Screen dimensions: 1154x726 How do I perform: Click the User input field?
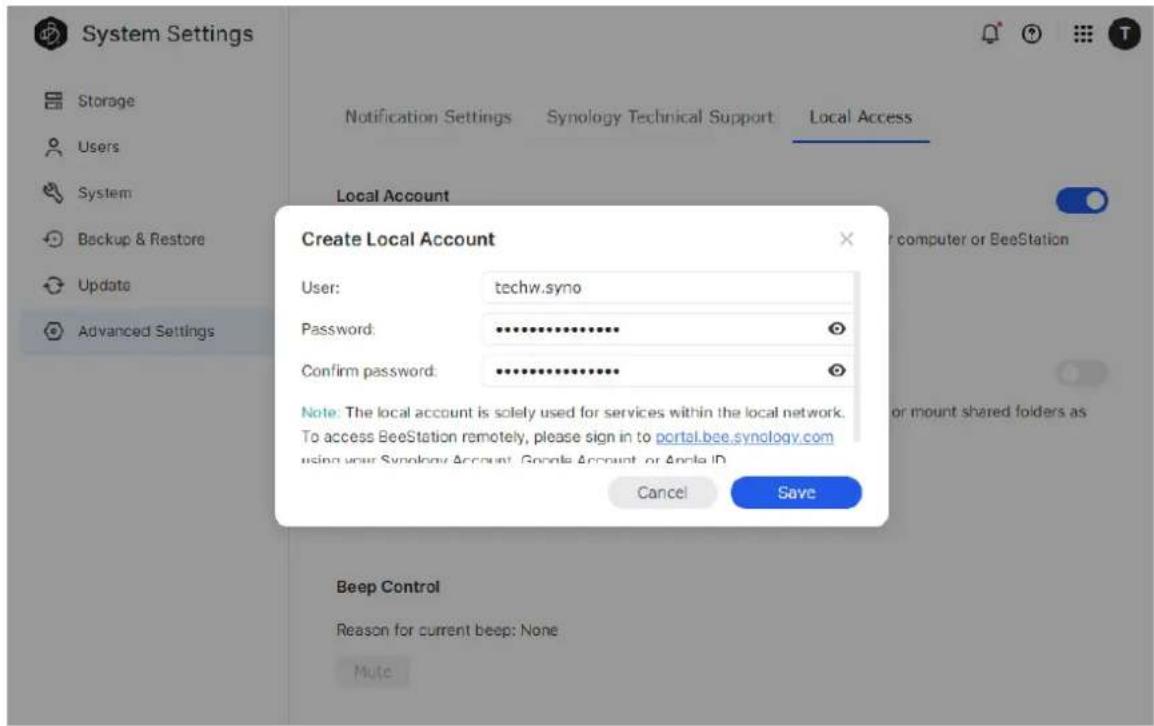point(668,288)
